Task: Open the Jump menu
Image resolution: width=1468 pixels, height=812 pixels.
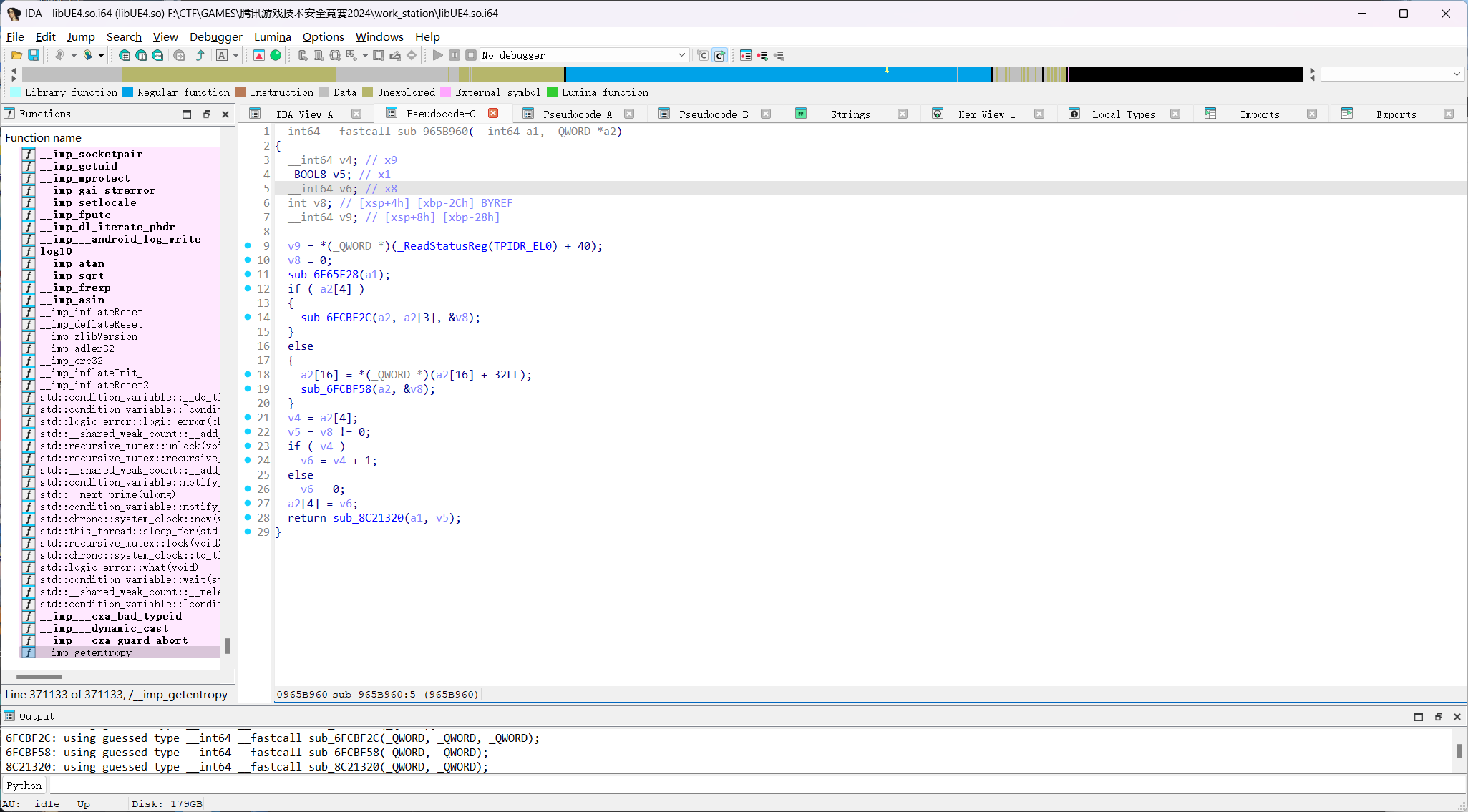Action: tap(81, 36)
